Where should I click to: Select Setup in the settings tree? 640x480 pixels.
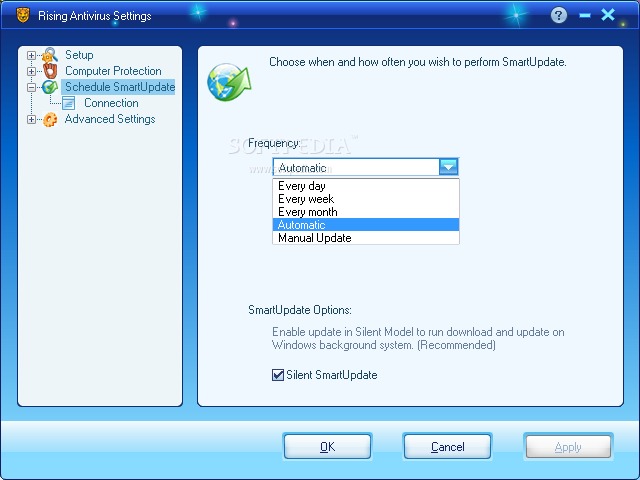coord(79,55)
